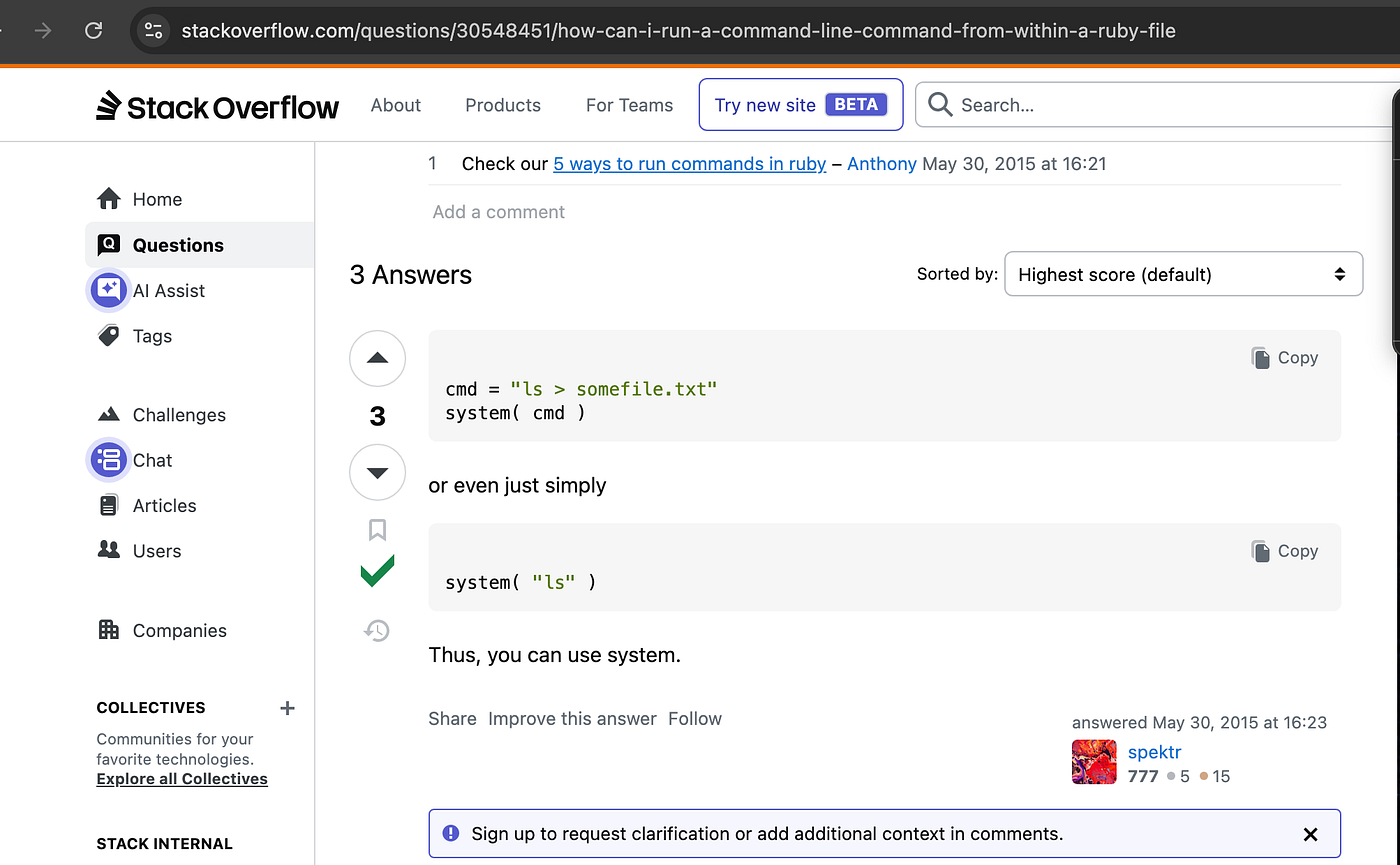Image resolution: width=1400 pixels, height=865 pixels.
Task: Click the '3 Answers' heading text
Action: (x=411, y=275)
